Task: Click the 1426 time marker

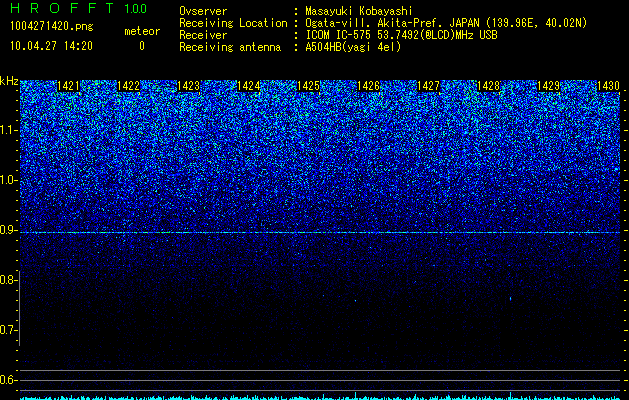Action: pos(369,86)
